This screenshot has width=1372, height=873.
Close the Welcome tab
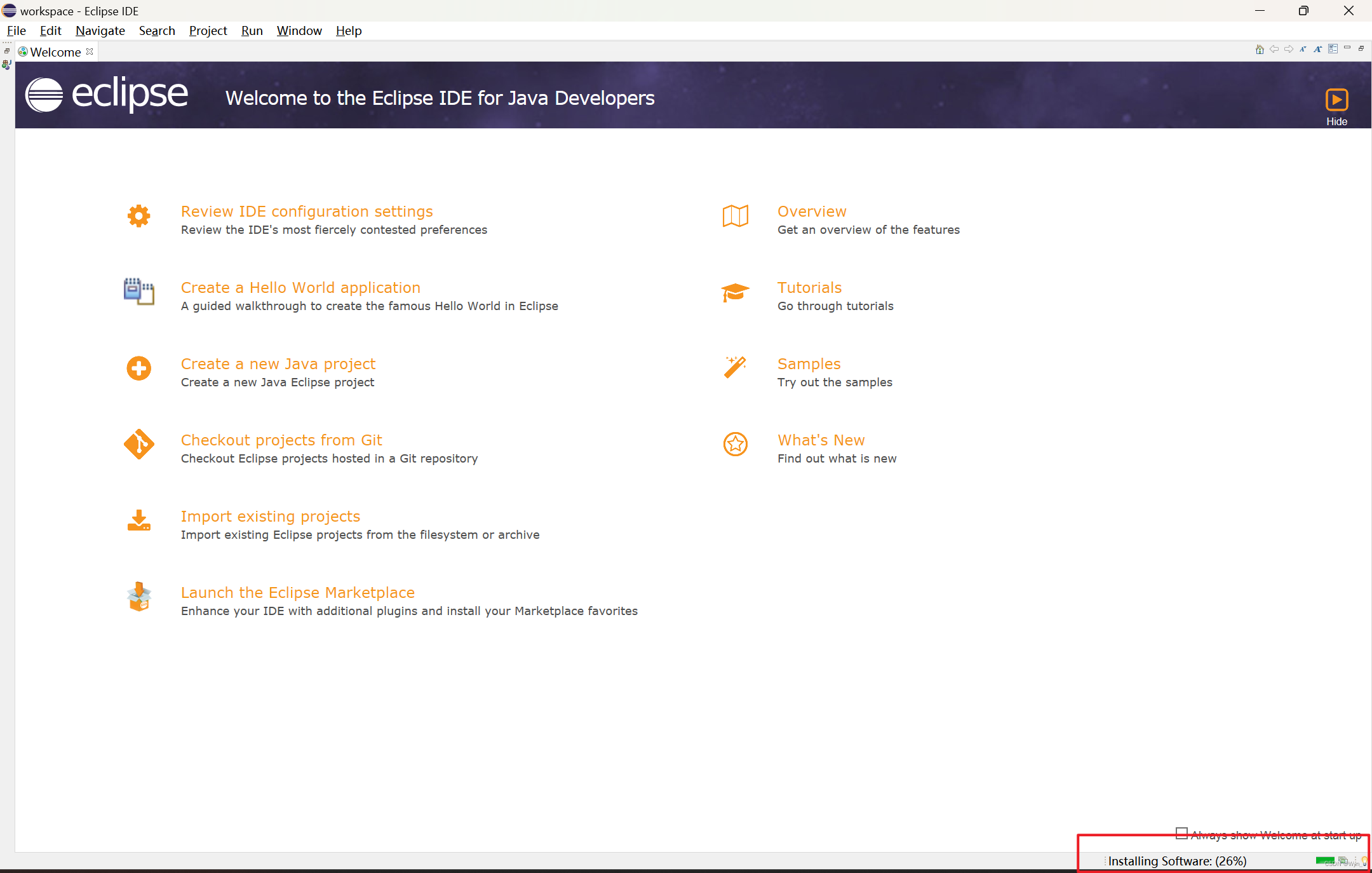pyautogui.click(x=90, y=51)
